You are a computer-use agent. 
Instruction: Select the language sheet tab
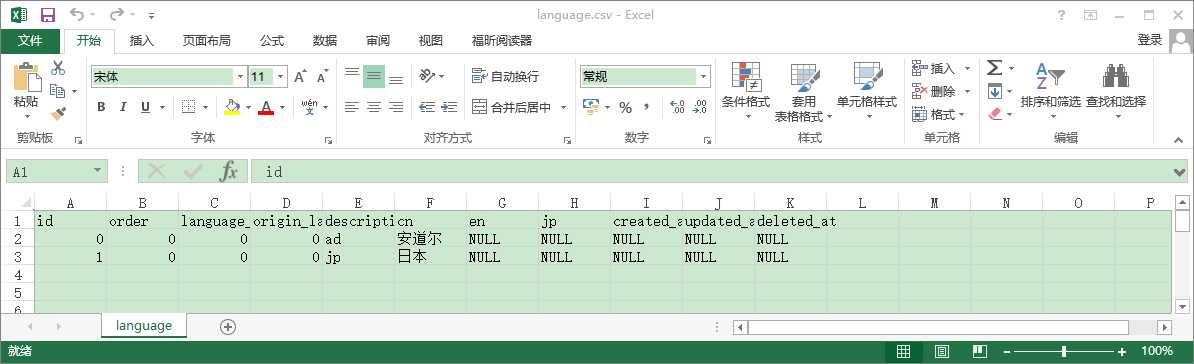point(144,326)
